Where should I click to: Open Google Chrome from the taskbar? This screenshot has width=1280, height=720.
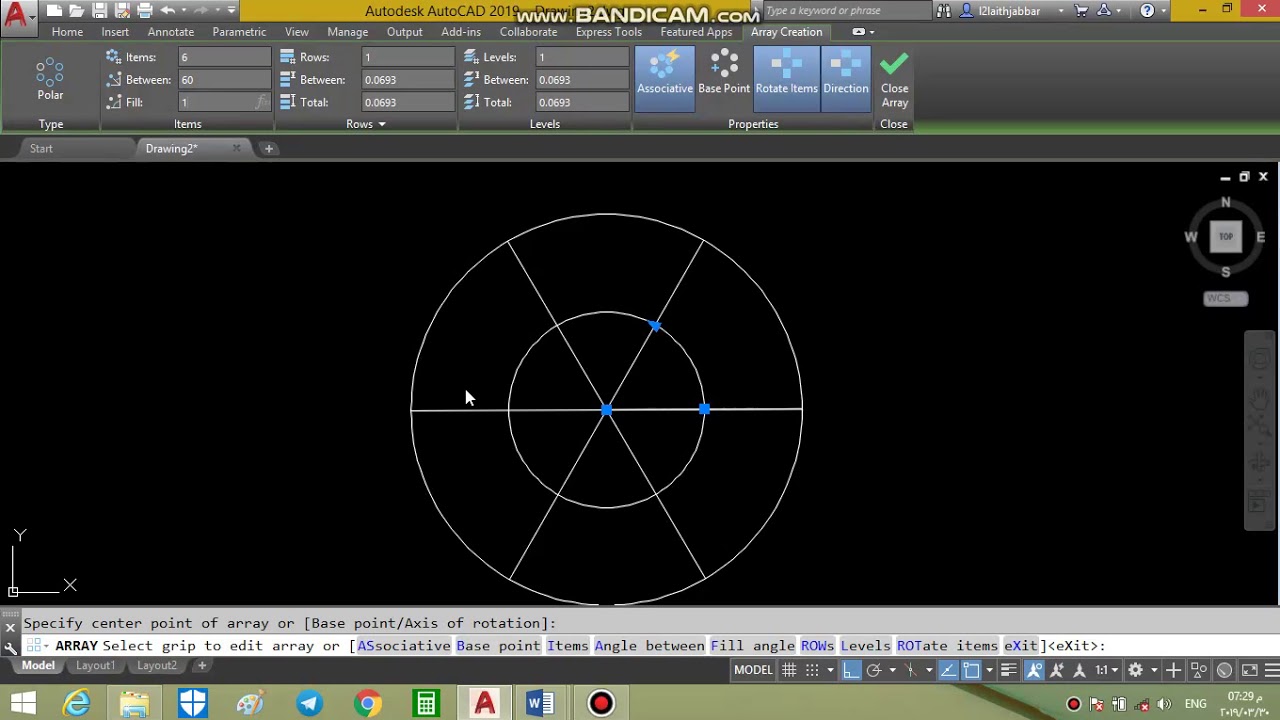coord(368,703)
